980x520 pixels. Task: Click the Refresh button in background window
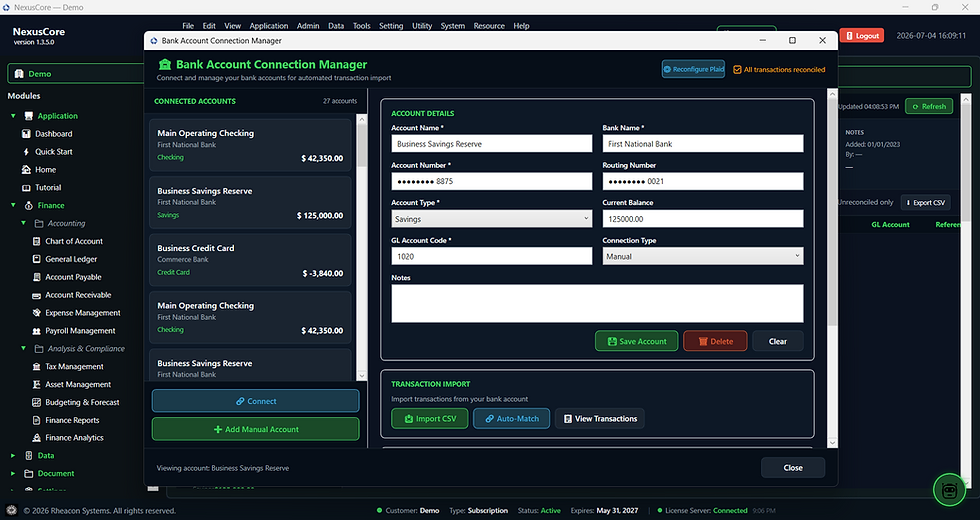929,106
